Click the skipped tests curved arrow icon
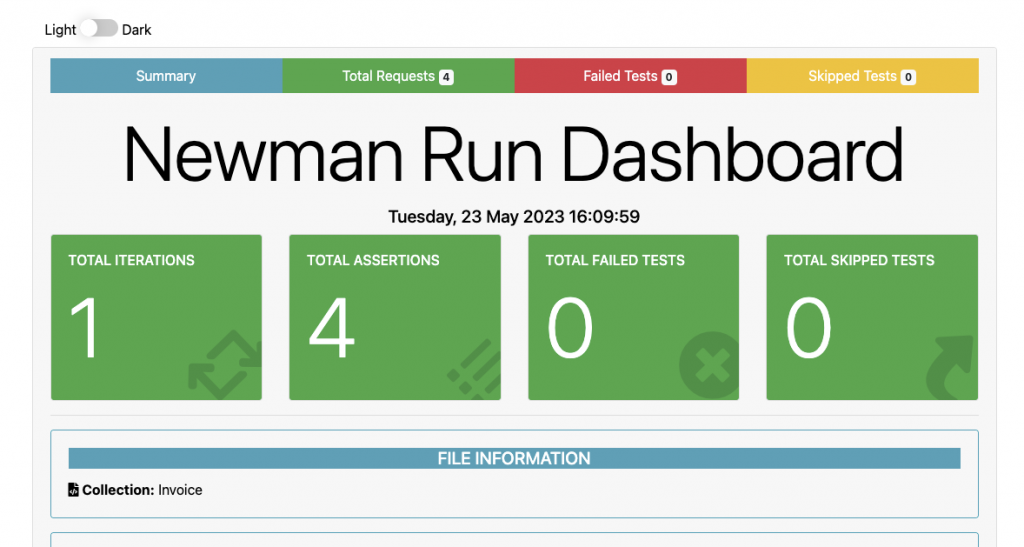The image size is (1024, 547). (x=951, y=367)
